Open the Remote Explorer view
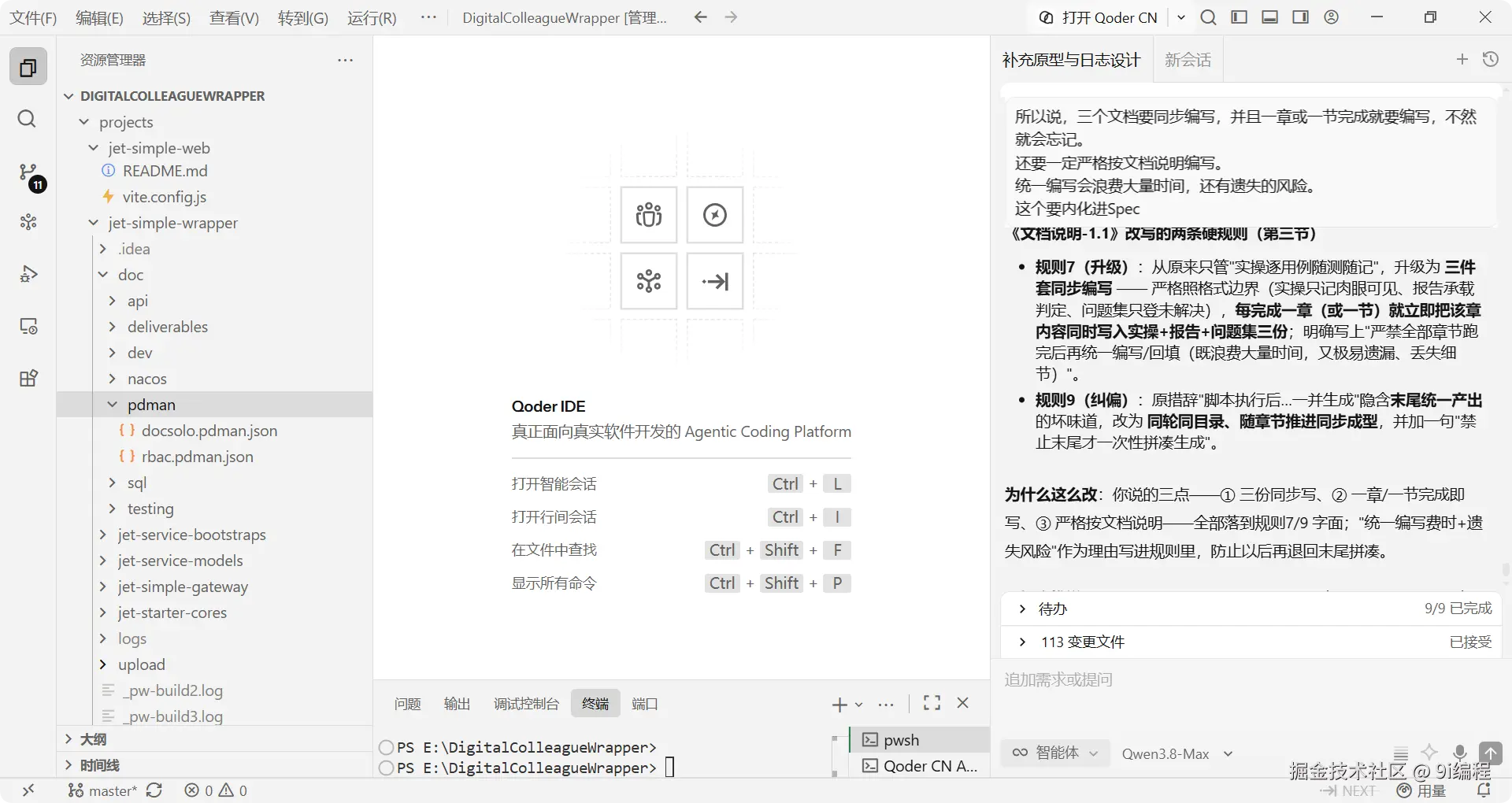This screenshot has width=1512, height=803. [28, 326]
